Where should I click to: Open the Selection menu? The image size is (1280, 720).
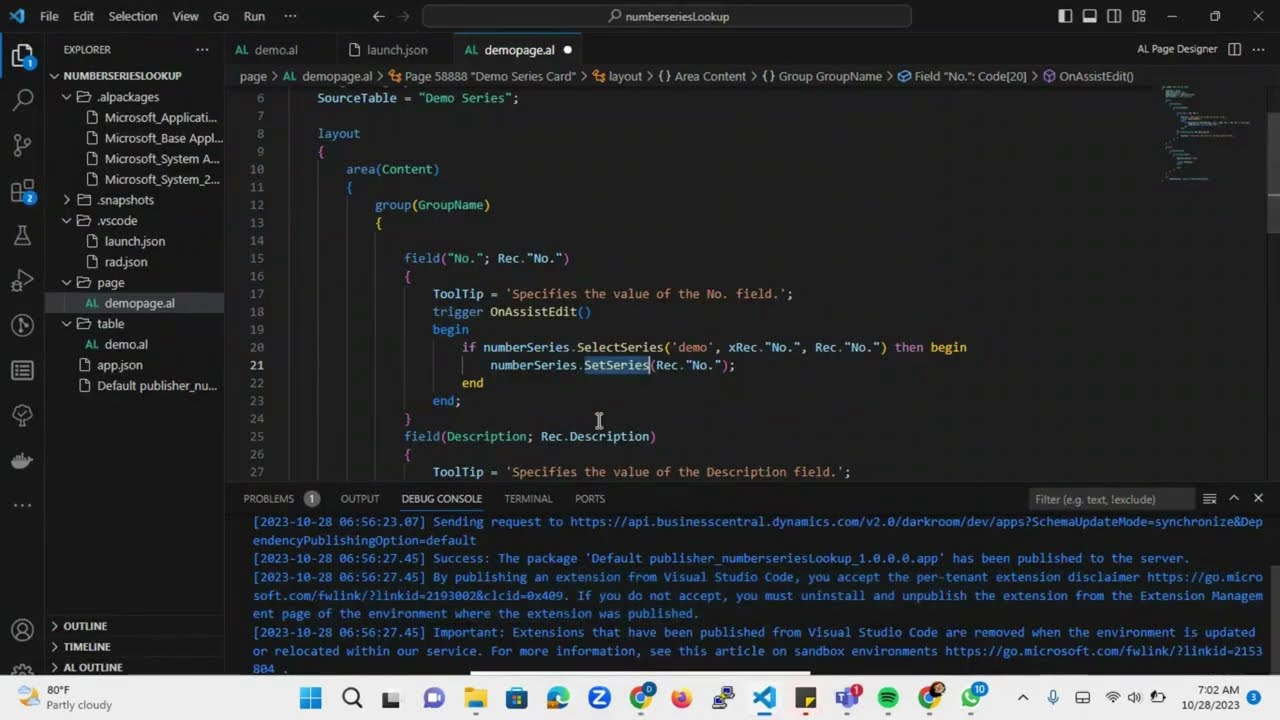[133, 16]
